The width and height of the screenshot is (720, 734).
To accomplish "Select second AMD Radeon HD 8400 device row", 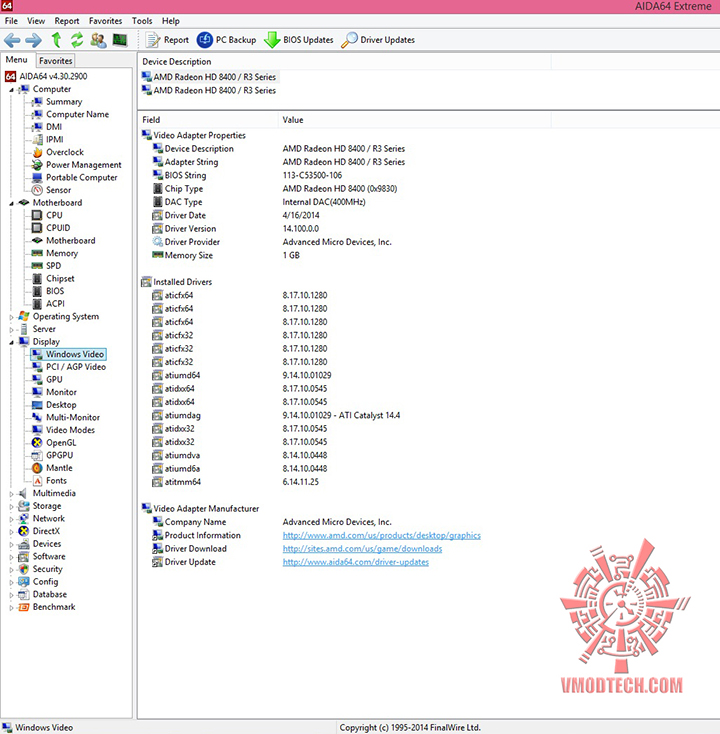I will point(210,90).
